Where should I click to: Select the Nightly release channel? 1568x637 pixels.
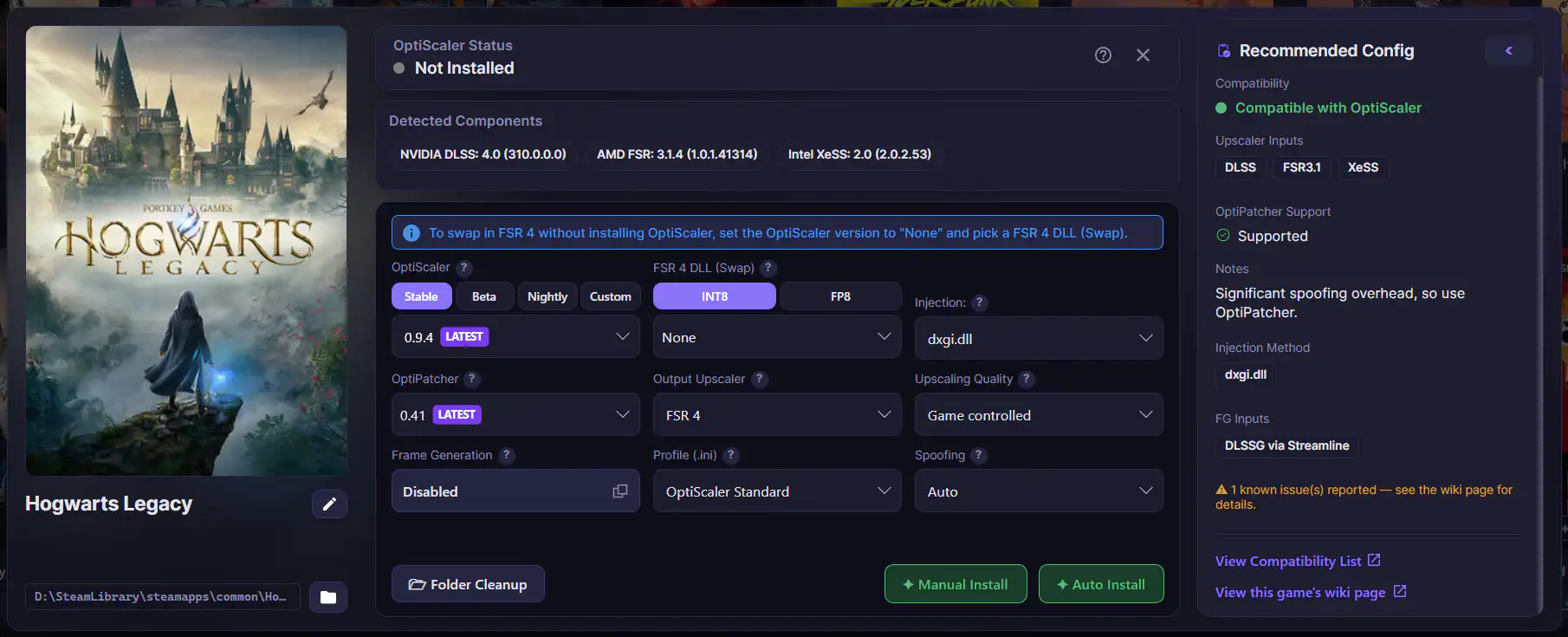pos(548,296)
